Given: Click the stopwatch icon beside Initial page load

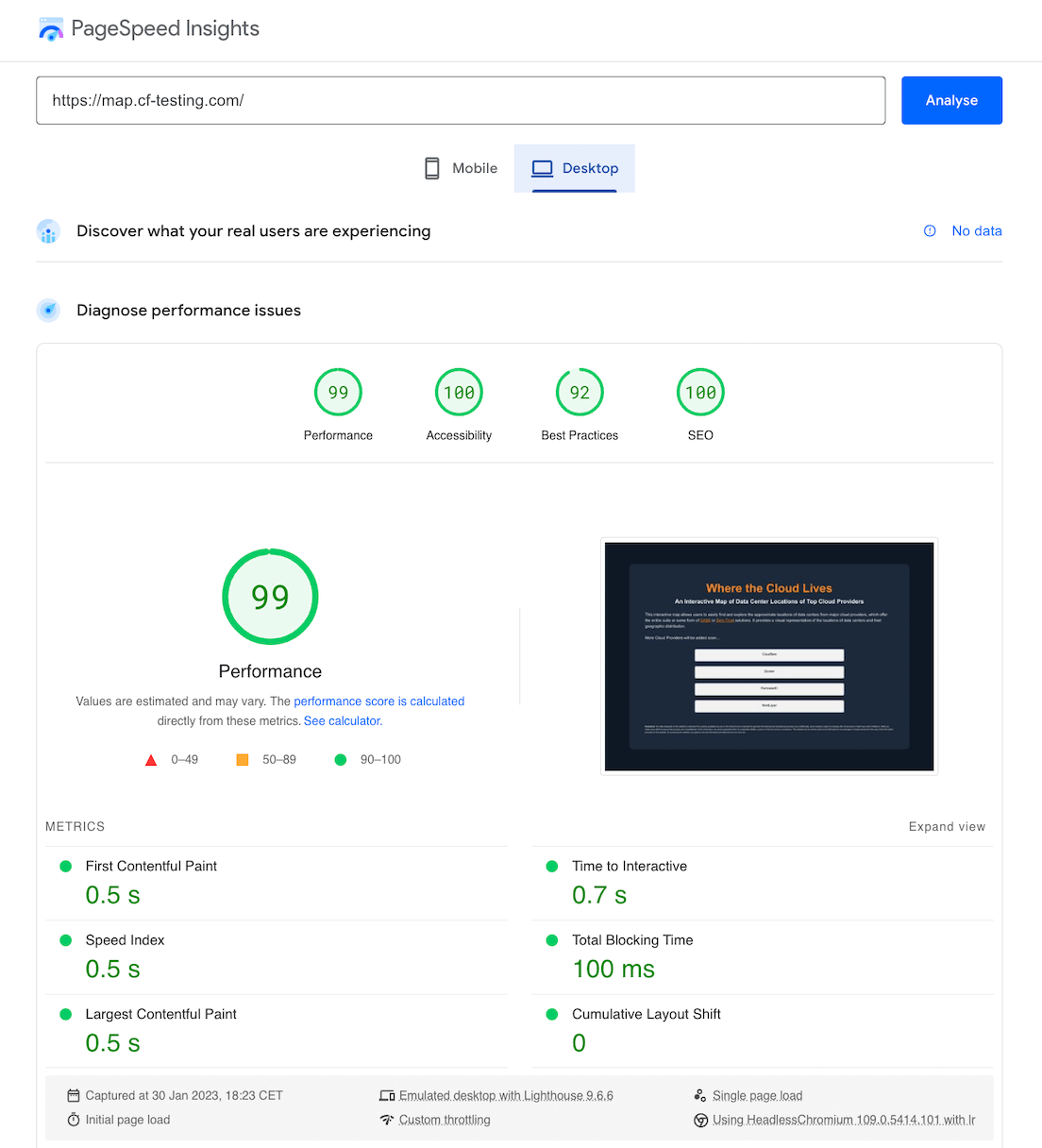Looking at the screenshot, I should point(74,1120).
